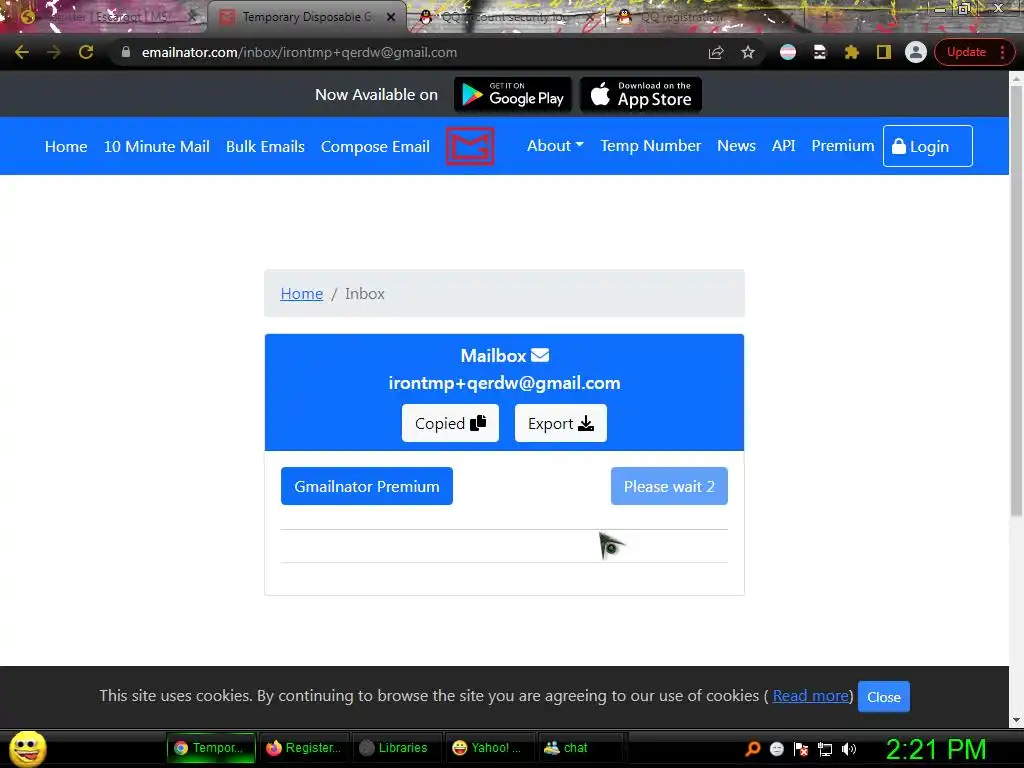Click the volume speaker tray icon
The image size is (1024, 768).
click(849, 749)
